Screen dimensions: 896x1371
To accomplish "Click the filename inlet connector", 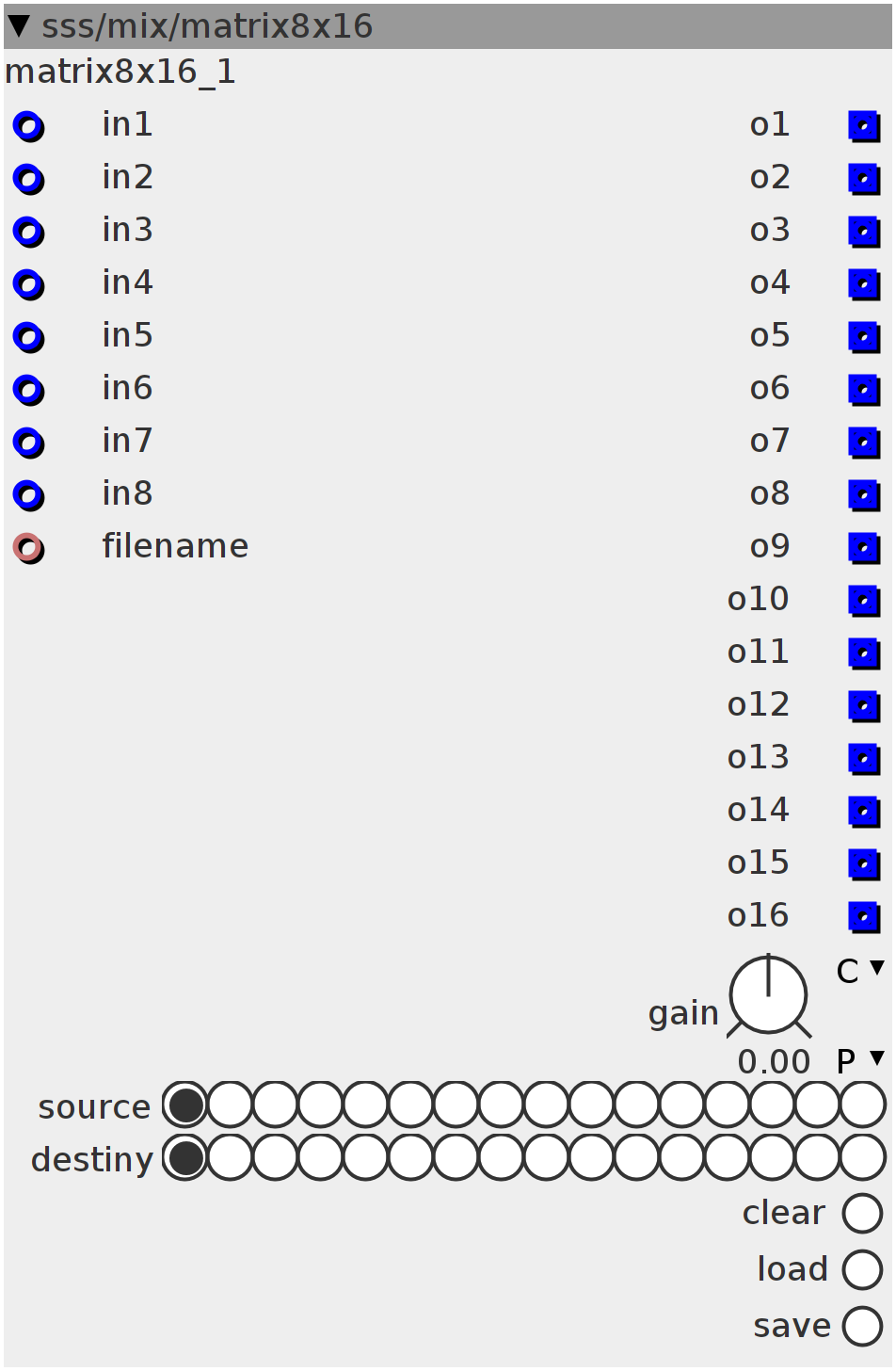I will click(28, 548).
